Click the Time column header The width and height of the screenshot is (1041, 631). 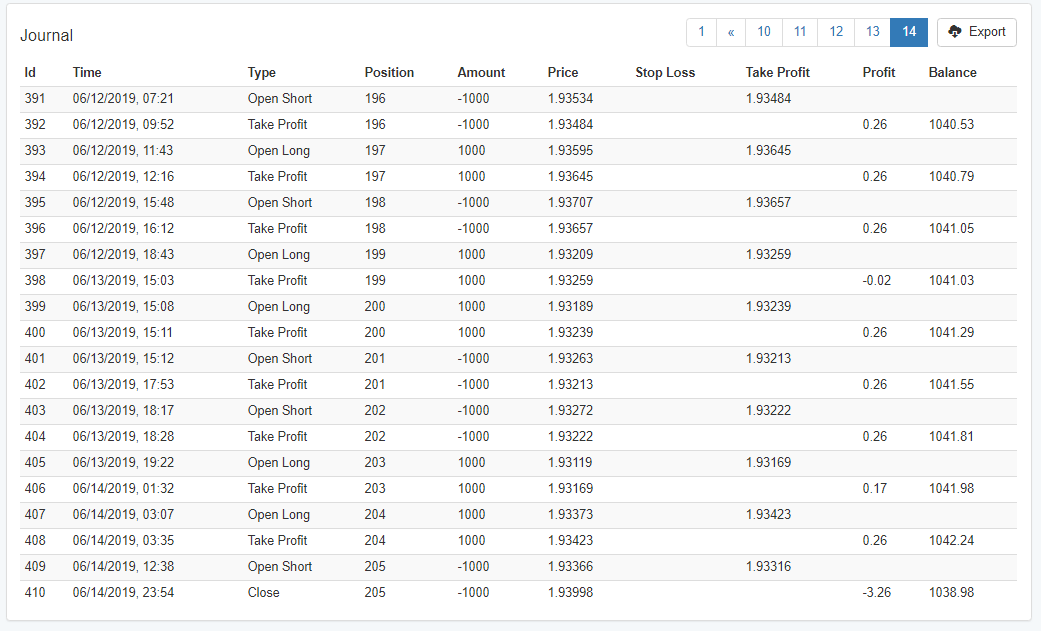[87, 72]
